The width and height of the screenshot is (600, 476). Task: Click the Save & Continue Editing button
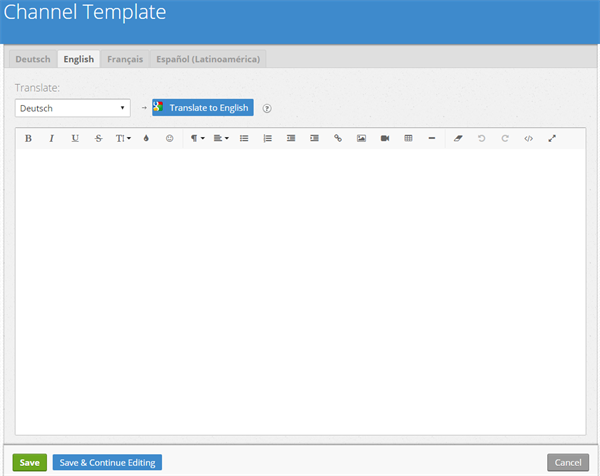point(107,463)
